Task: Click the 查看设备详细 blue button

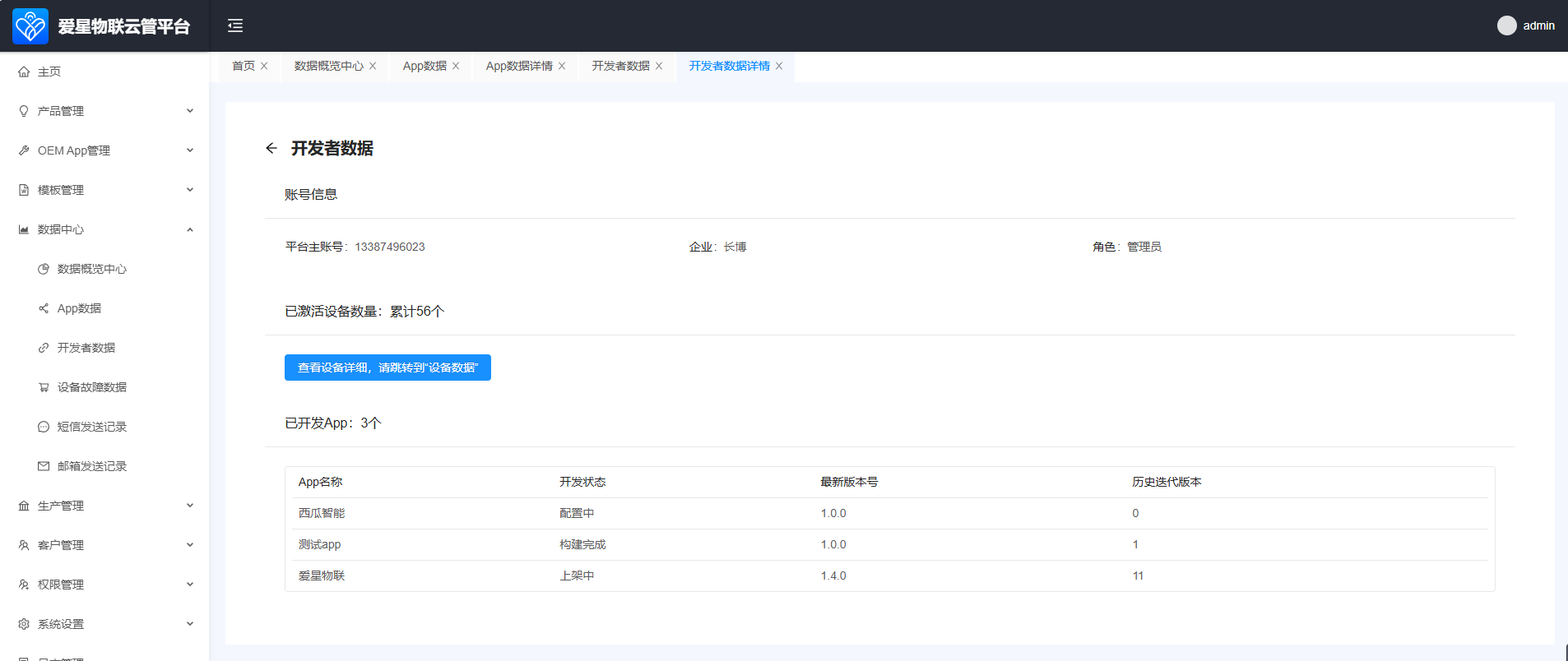Action: tap(387, 367)
